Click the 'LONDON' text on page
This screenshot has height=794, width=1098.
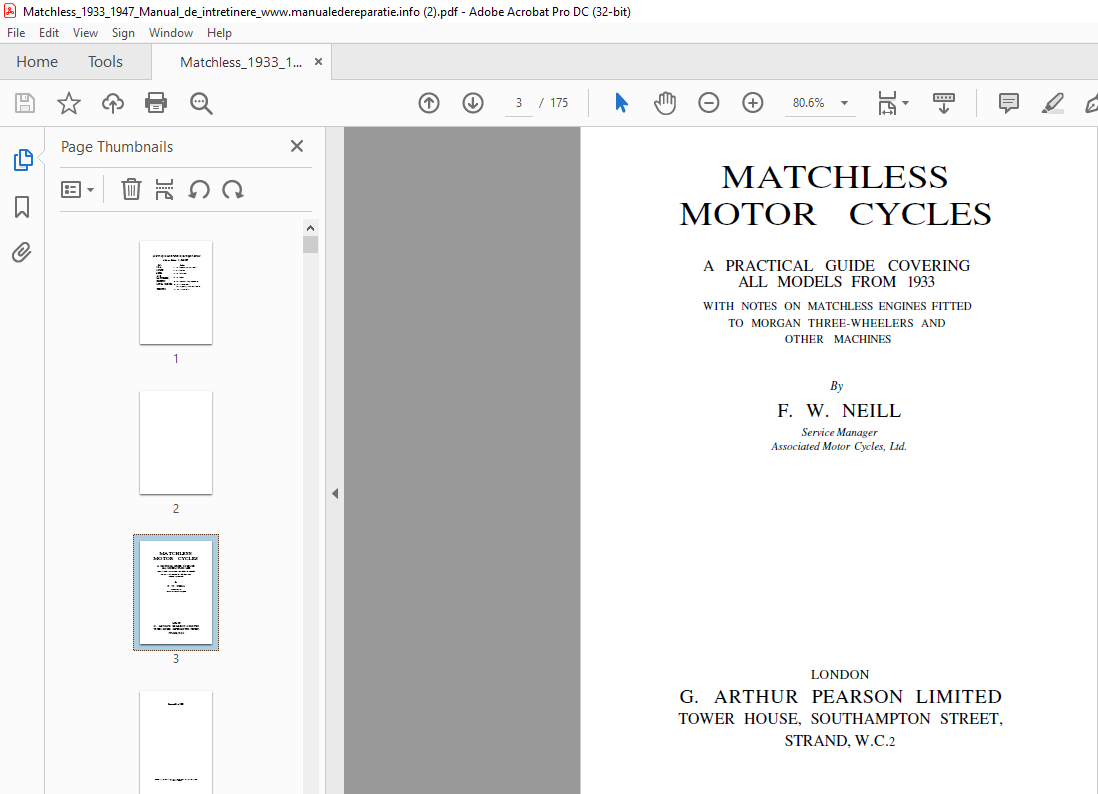pos(840,674)
